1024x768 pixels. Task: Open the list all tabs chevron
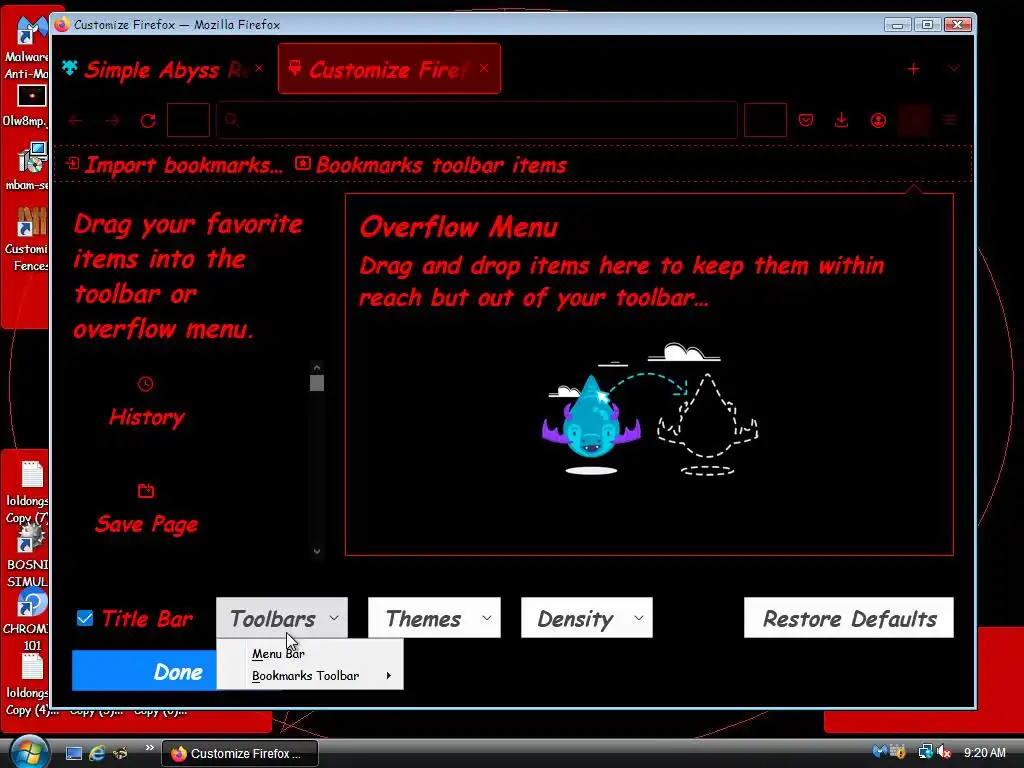click(953, 69)
